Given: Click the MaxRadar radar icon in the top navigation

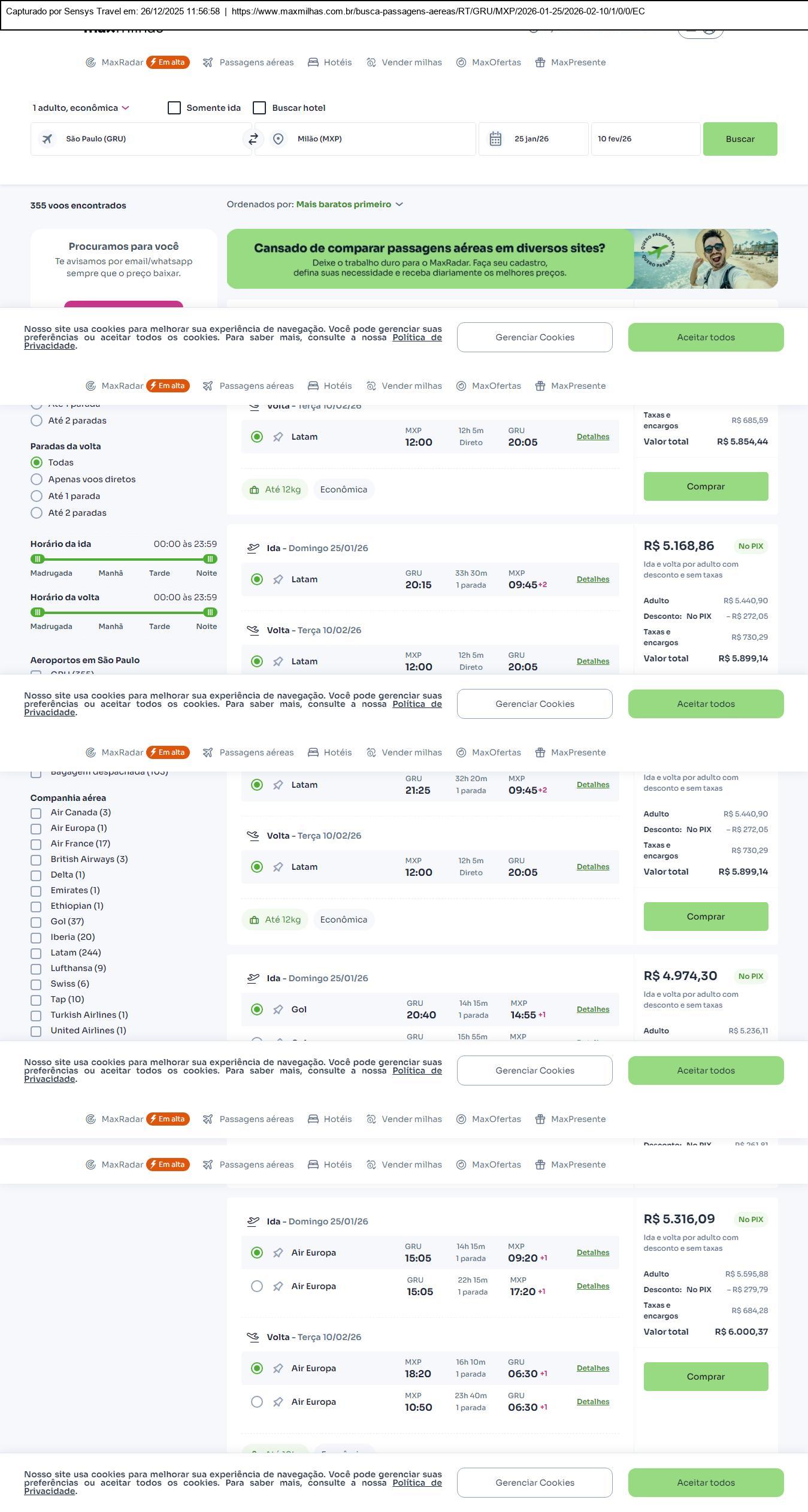Looking at the screenshot, I should (x=90, y=62).
